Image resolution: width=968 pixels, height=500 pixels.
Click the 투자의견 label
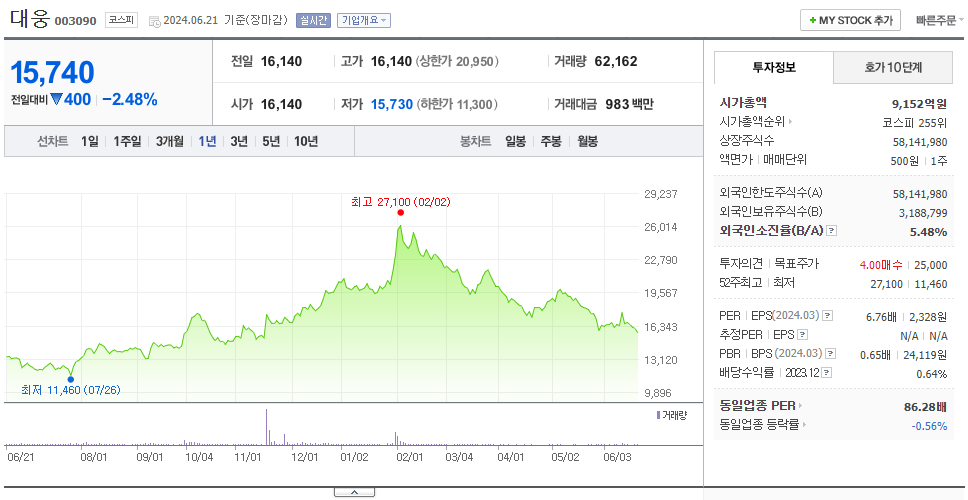741,264
